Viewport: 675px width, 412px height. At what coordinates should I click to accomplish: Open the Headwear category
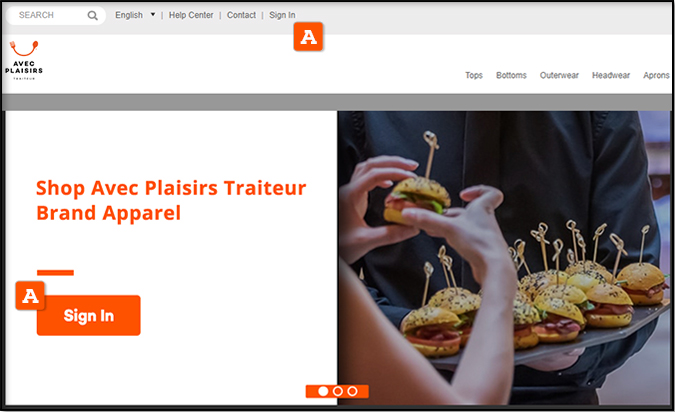pos(611,75)
